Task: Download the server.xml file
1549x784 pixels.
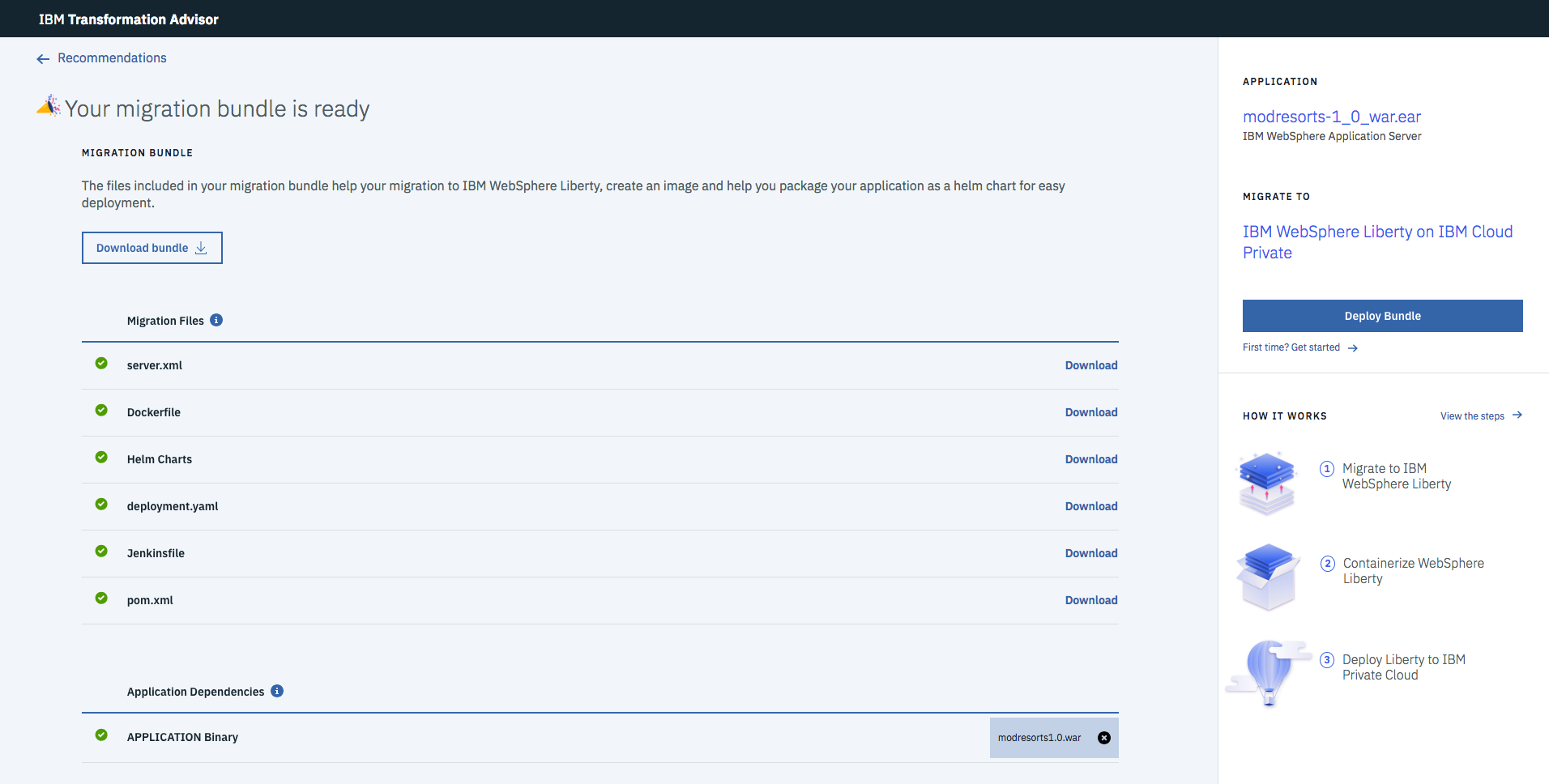Action: click(x=1091, y=365)
